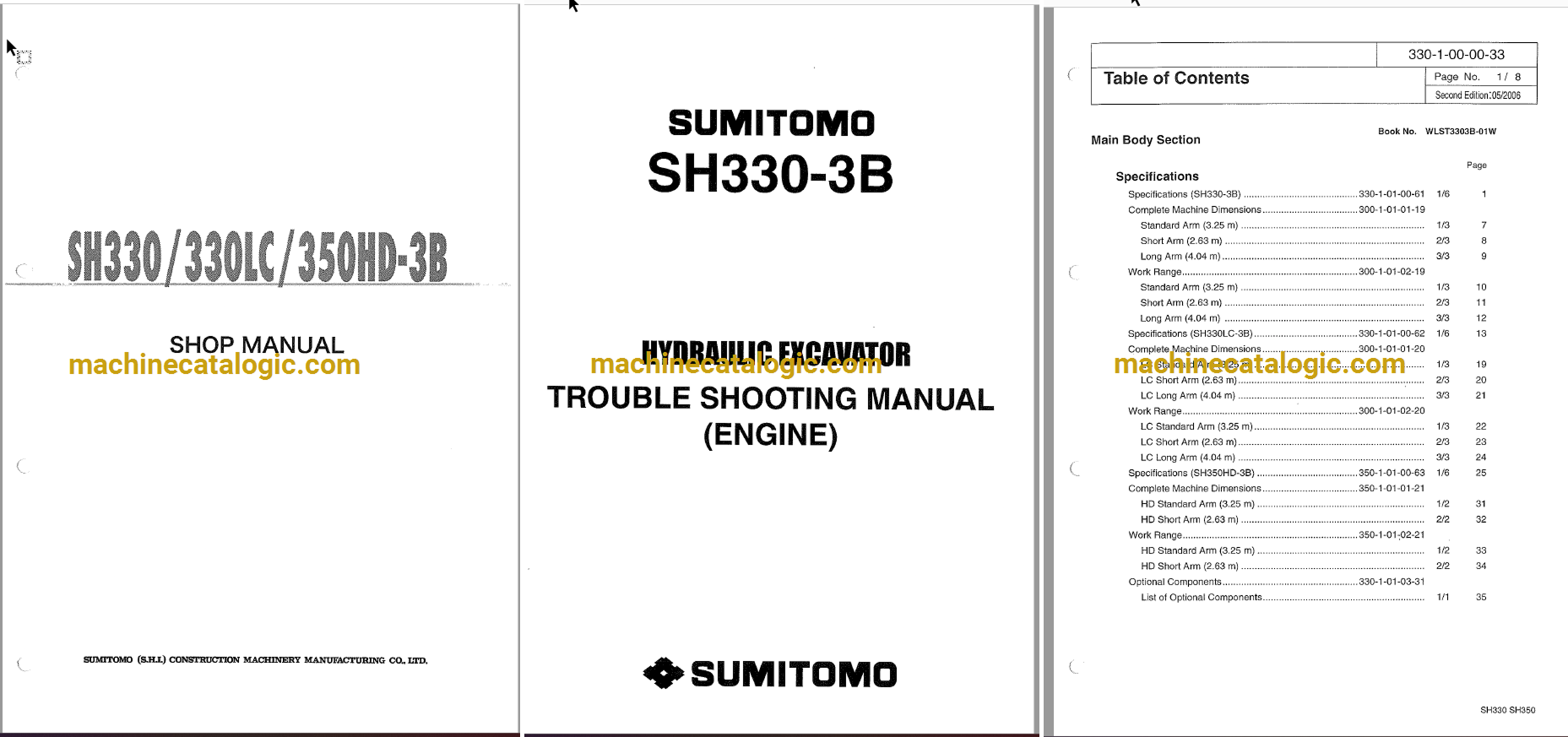The height and width of the screenshot is (737, 1568).
Task: Open Short Arm (2.63 m) page 11 entry
Action: [1313, 302]
